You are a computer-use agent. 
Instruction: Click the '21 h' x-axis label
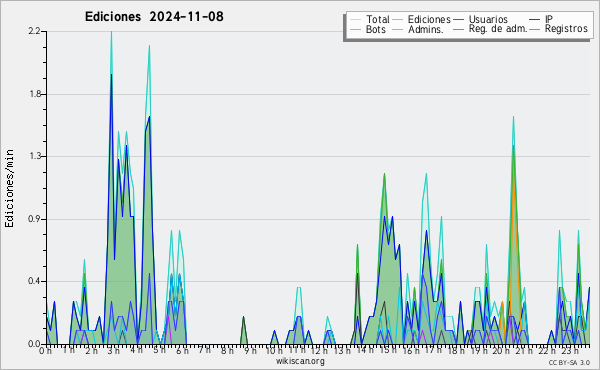tap(523, 350)
